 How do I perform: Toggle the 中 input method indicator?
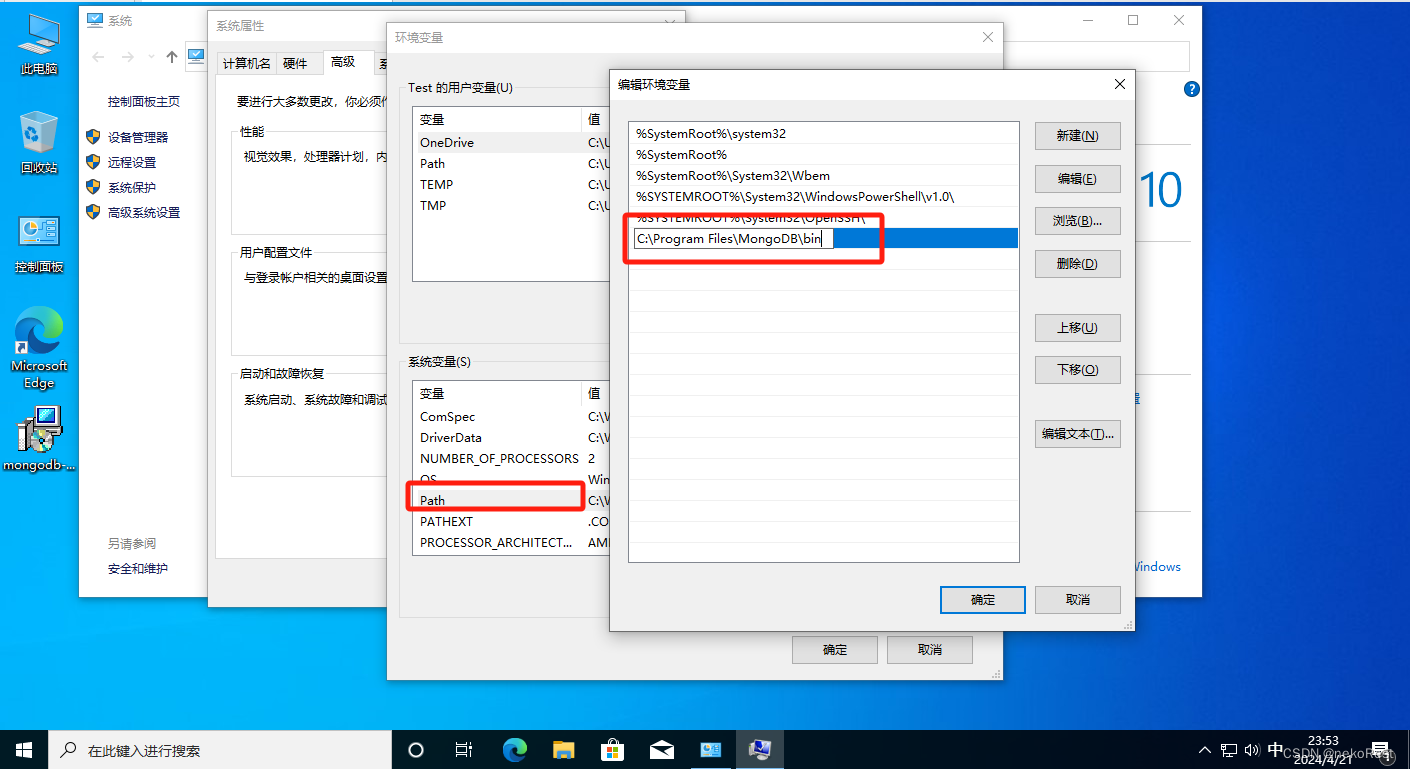point(1275,749)
